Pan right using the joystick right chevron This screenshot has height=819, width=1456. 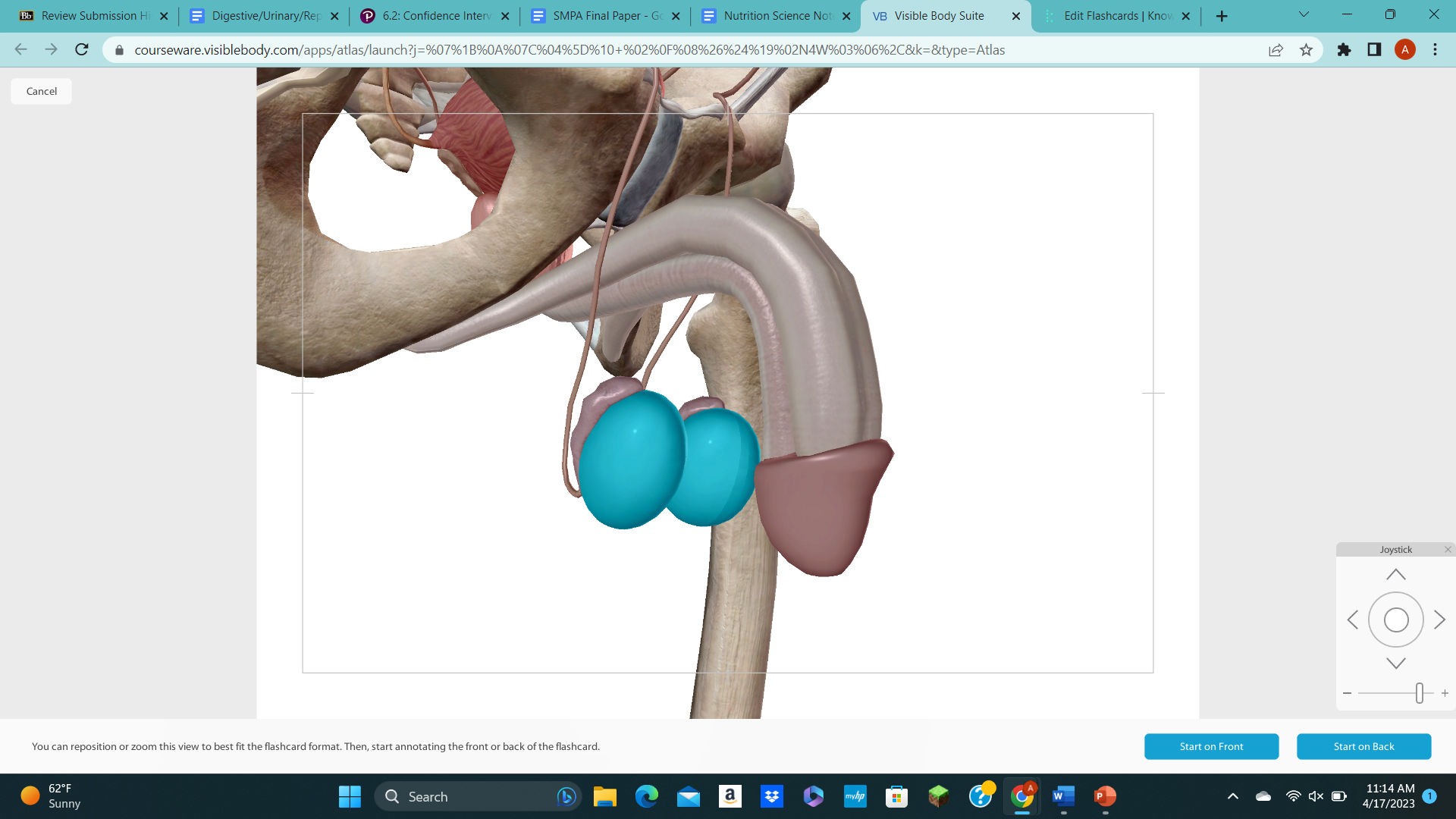click(1440, 620)
